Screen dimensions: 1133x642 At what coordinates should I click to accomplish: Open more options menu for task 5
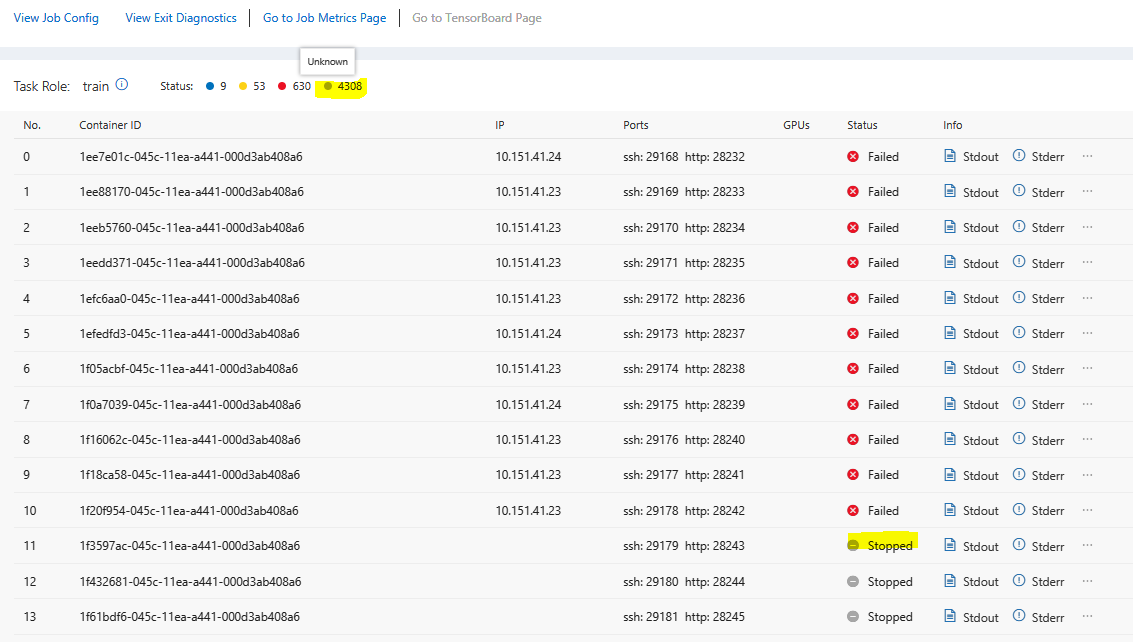point(1087,333)
